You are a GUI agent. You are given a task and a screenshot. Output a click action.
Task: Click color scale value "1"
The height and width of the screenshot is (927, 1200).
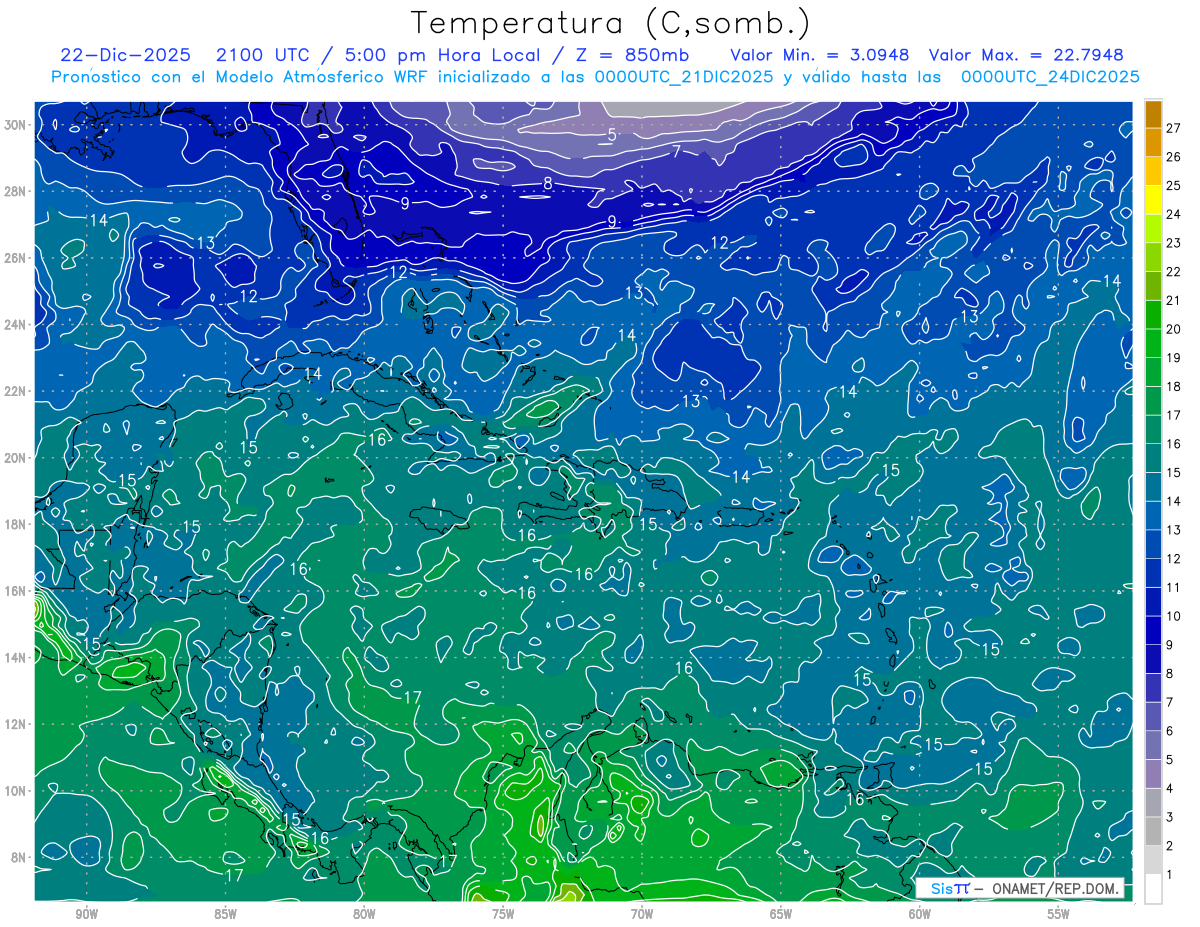point(1170,874)
